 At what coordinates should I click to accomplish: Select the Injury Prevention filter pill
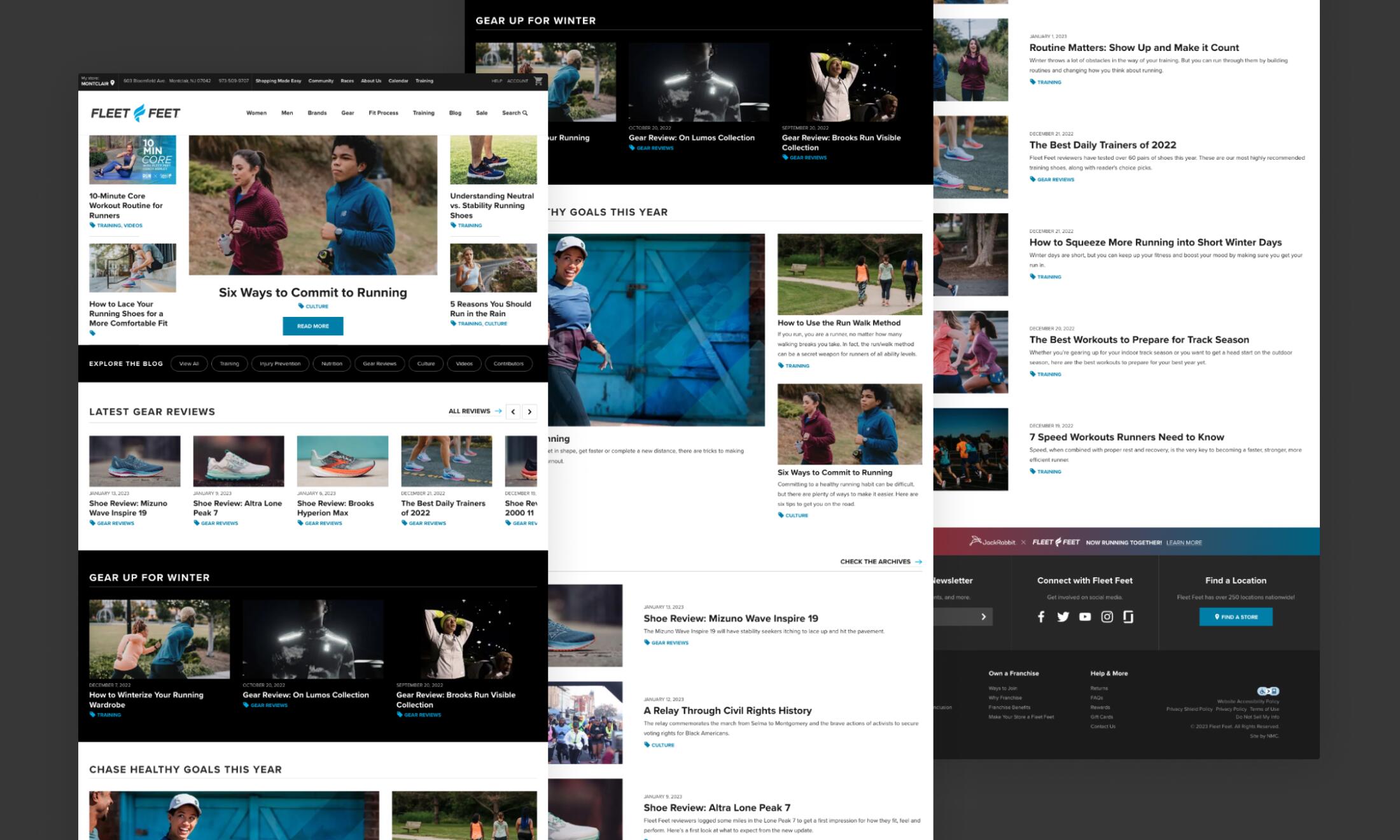pos(280,364)
